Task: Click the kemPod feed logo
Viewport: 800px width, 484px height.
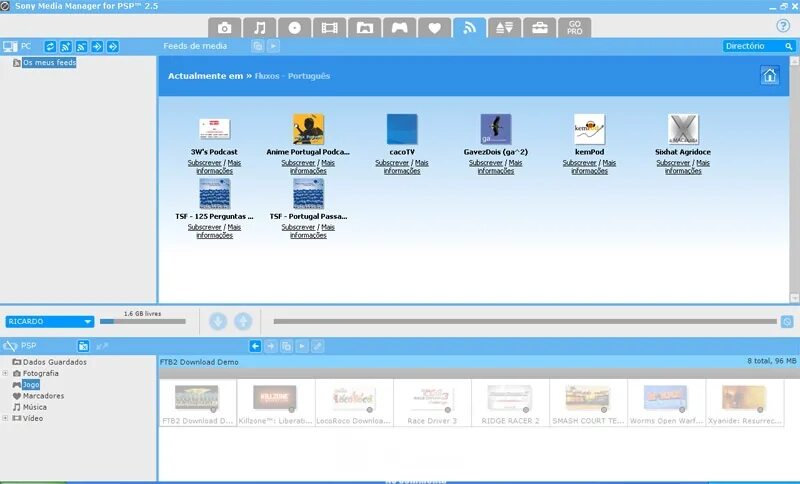Action: point(589,129)
